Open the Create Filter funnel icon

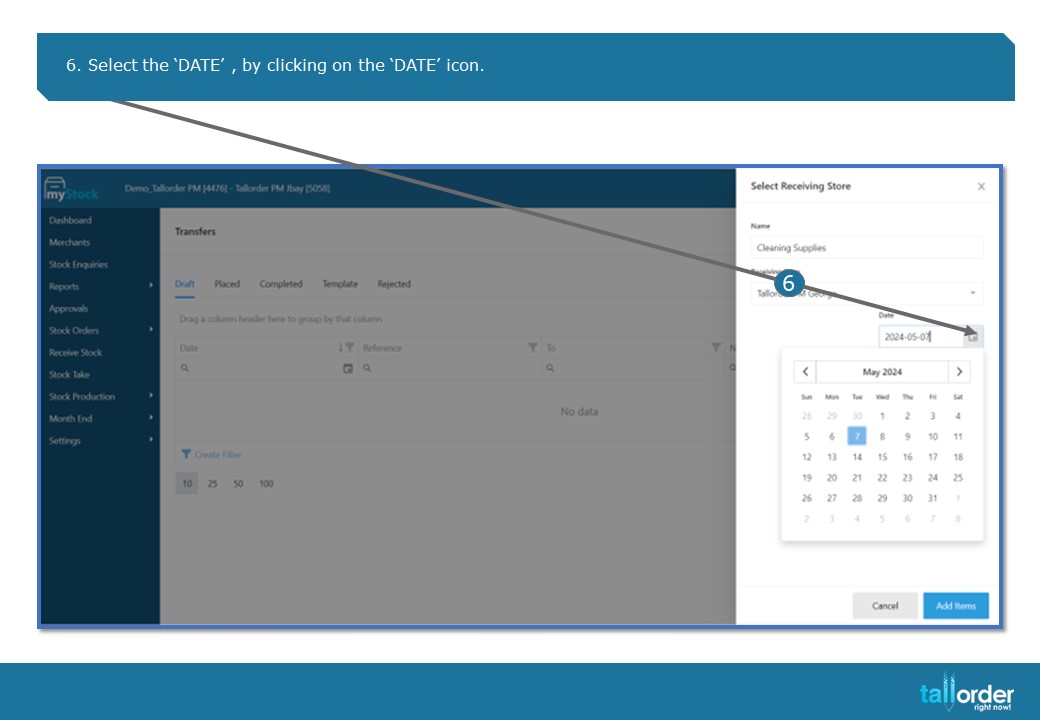coord(186,454)
